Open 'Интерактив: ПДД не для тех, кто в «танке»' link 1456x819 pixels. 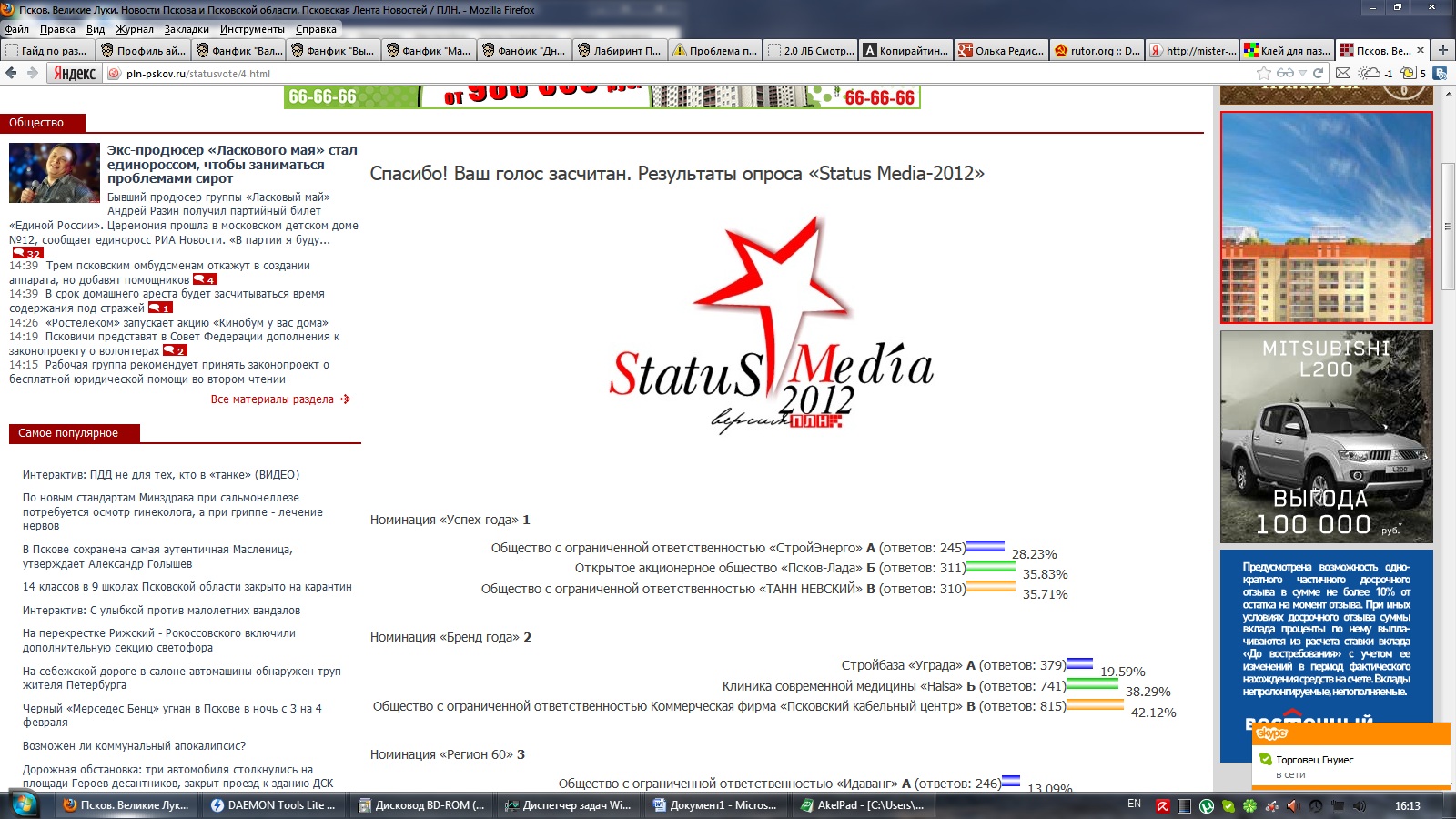point(161,475)
